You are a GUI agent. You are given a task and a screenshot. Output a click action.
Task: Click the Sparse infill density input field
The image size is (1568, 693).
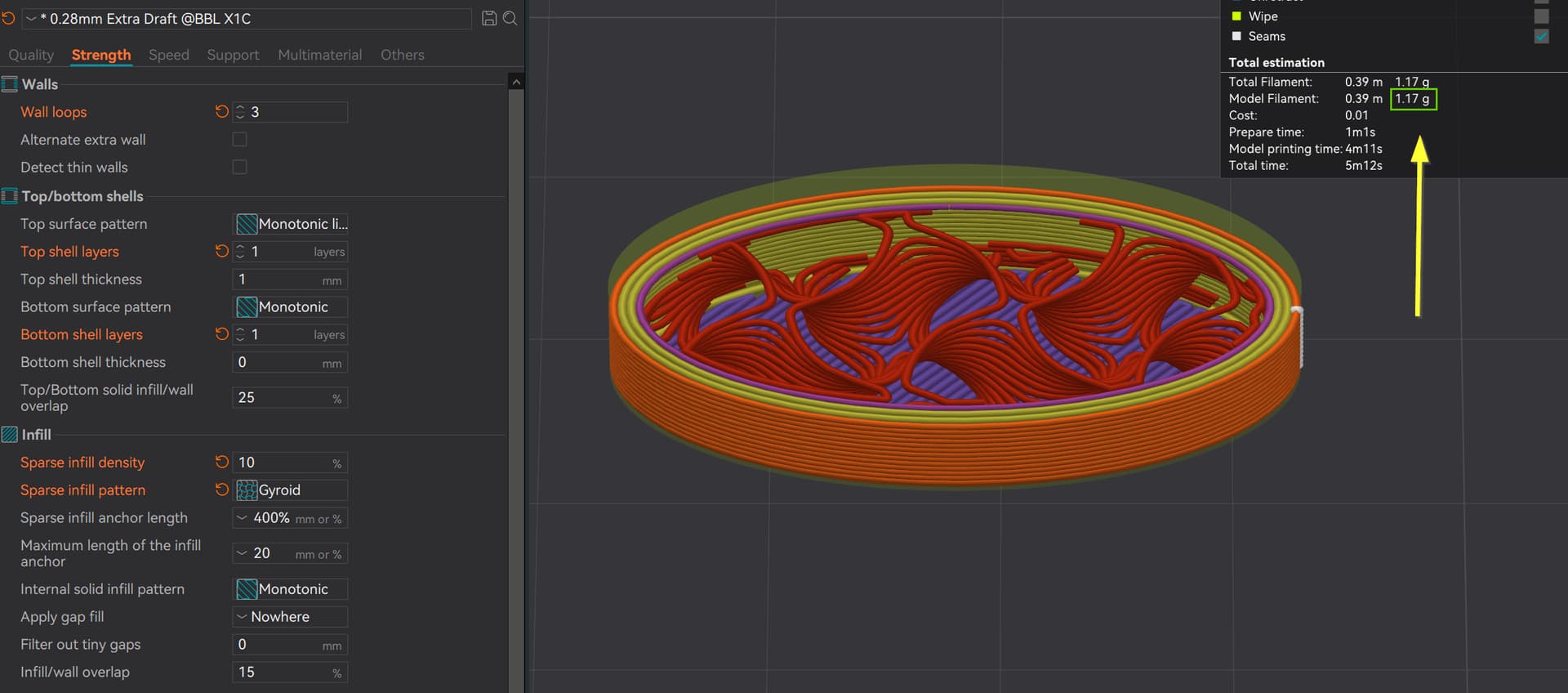click(290, 463)
